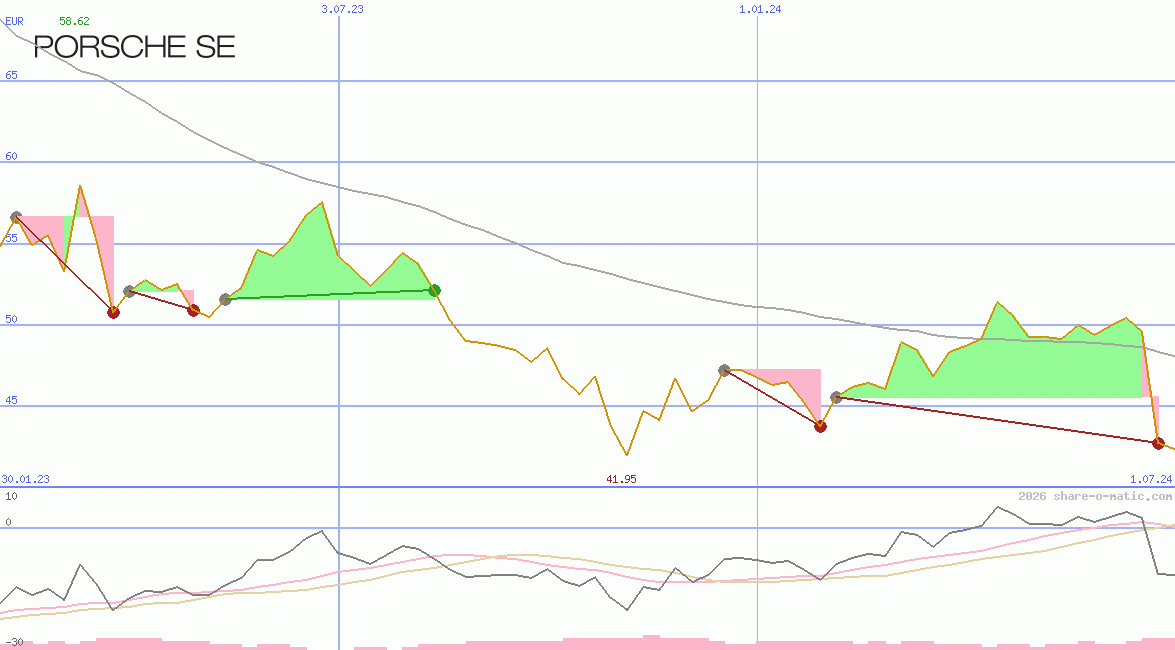The image size is (1175, 650).
Task: Click the 58.62 price value at top
Action: [x=74, y=20]
